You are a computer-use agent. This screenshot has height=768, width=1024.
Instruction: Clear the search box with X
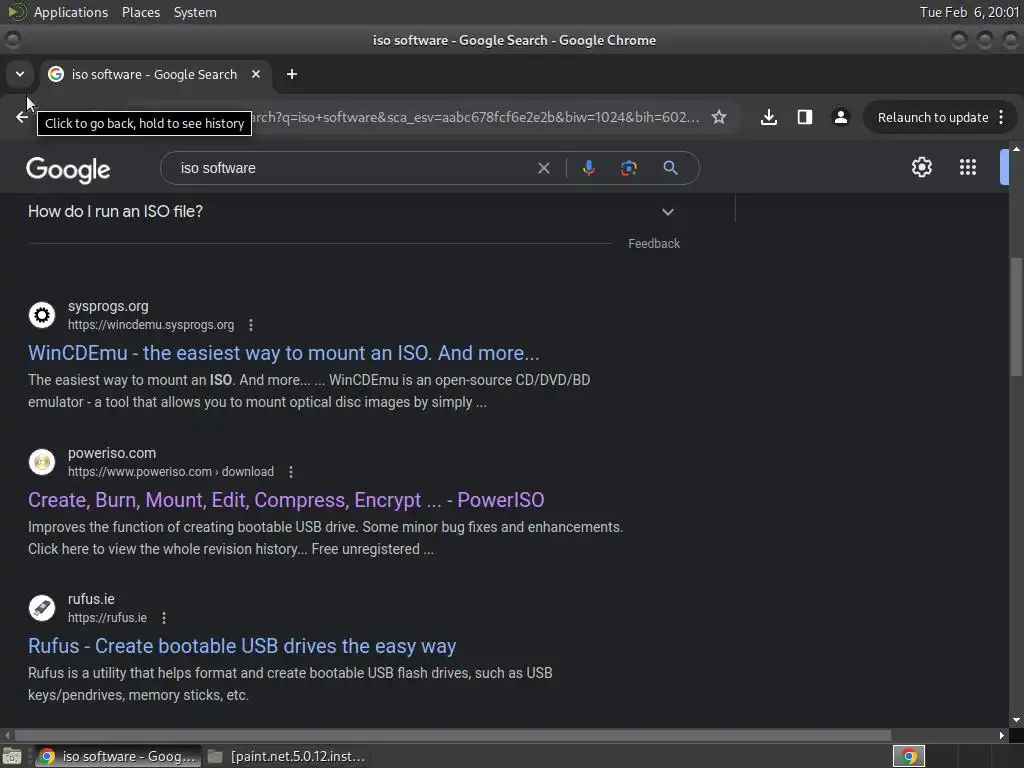click(x=543, y=168)
